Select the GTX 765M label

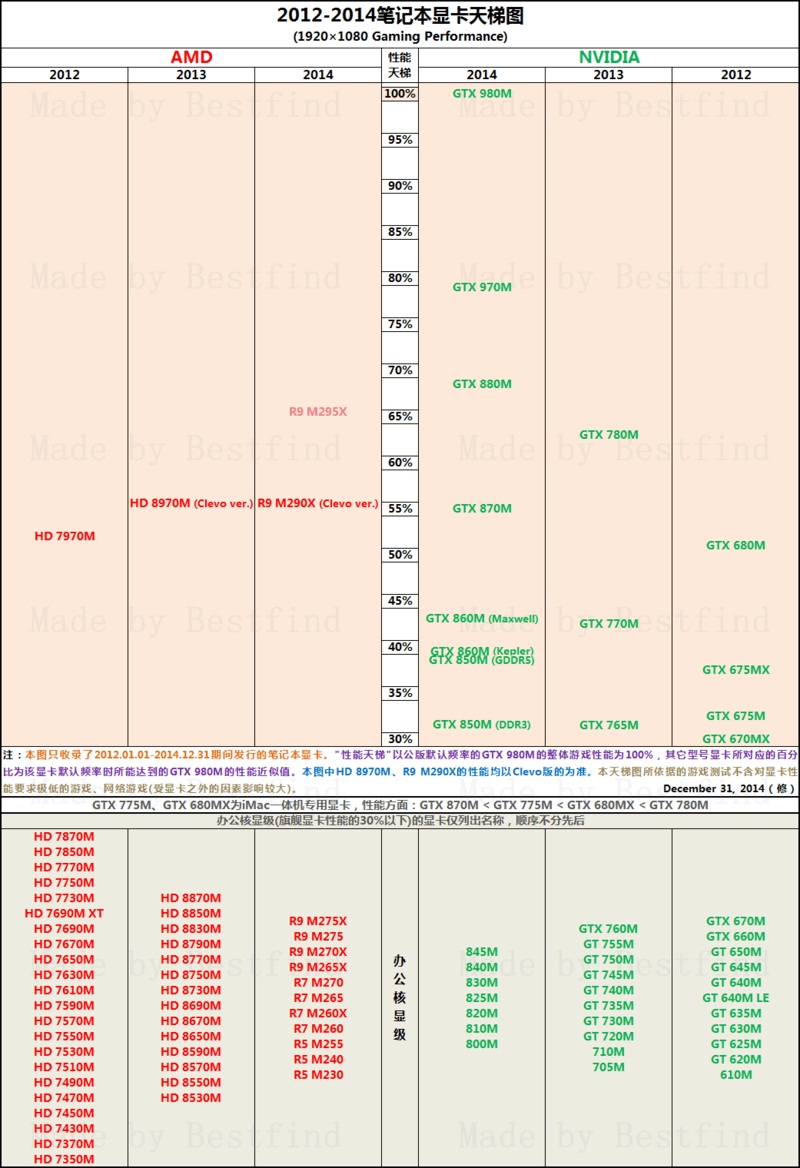[x=609, y=725]
